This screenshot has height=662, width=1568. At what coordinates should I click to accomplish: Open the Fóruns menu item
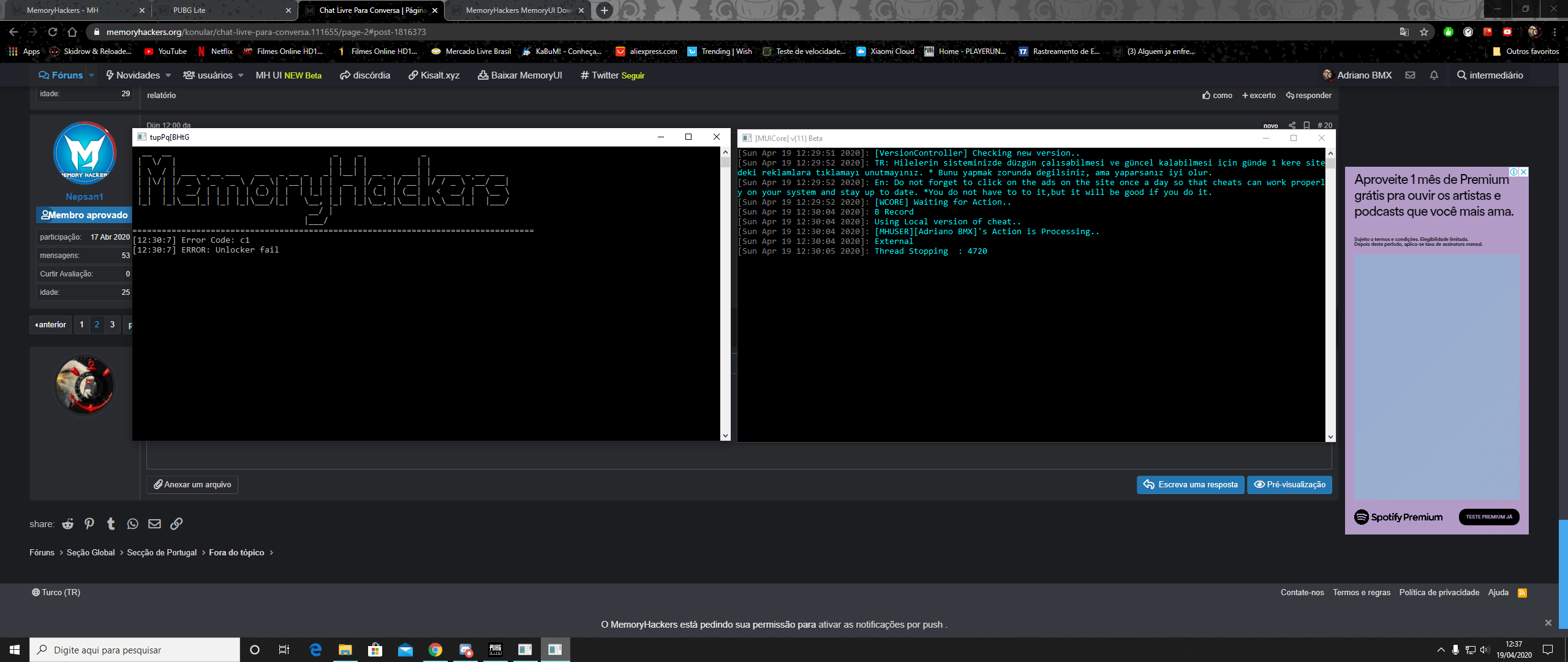click(61, 75)
